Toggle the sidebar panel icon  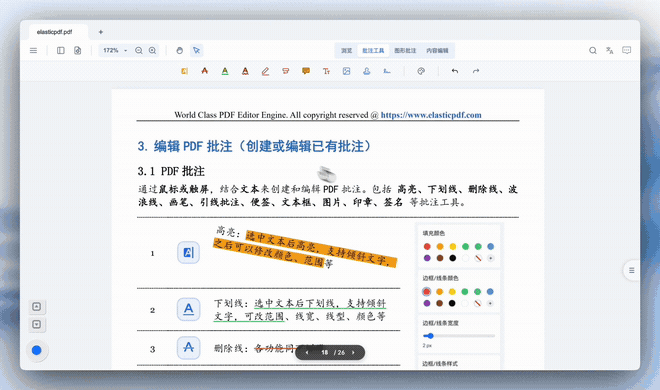tap(61, 50)
